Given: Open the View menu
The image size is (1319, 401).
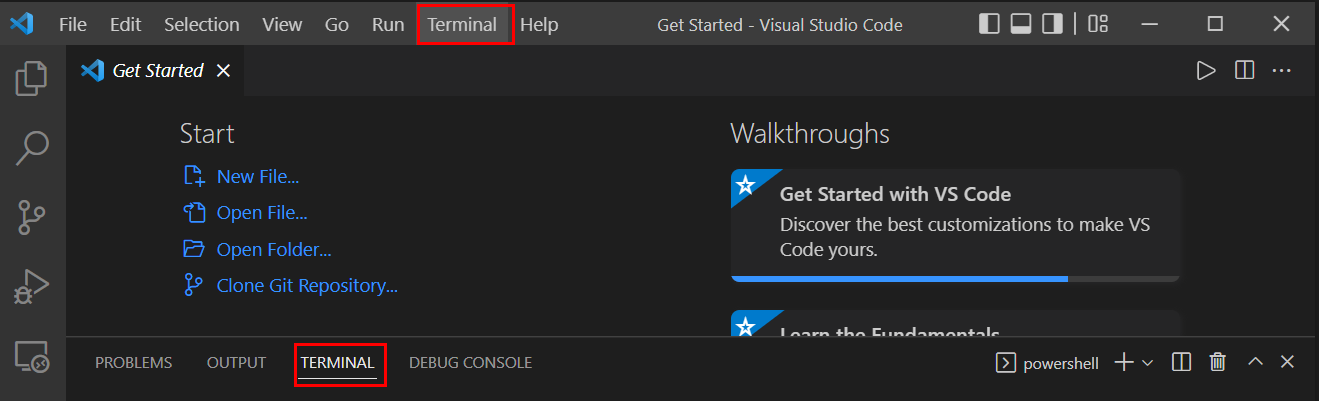Looking at the screenshot, I should click(x=282, y=24).
